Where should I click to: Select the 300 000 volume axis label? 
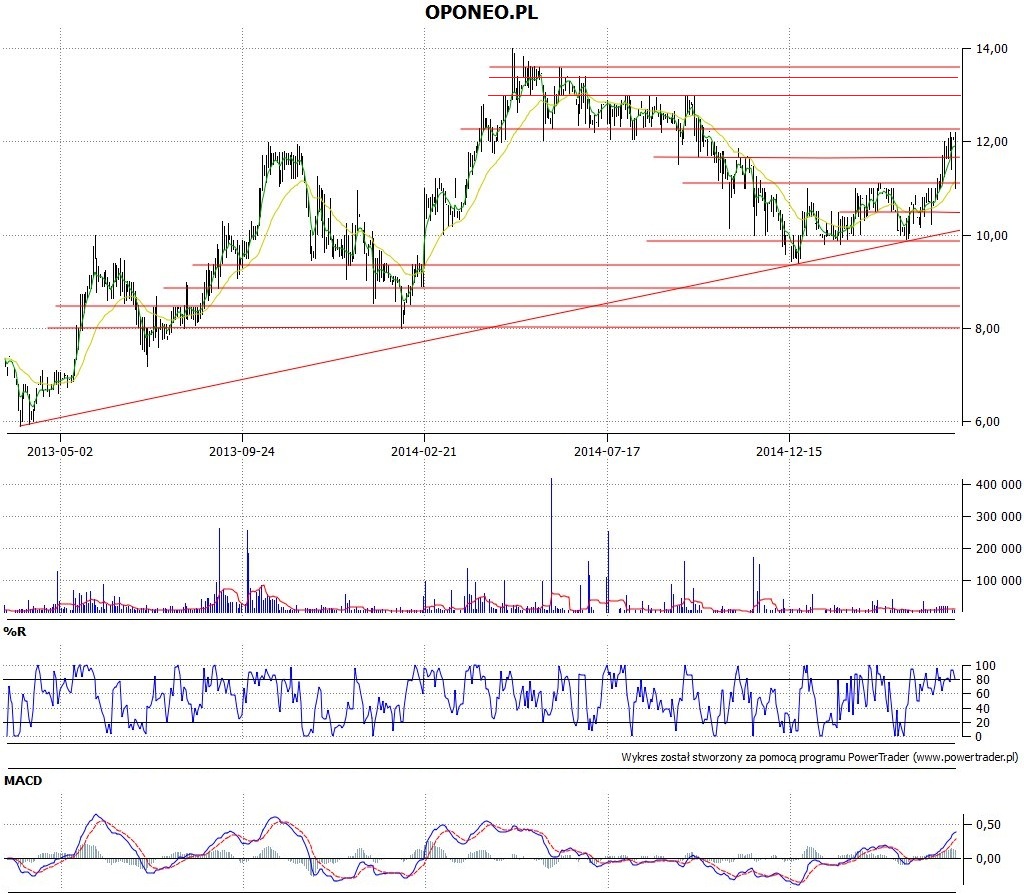click(999, 517)
